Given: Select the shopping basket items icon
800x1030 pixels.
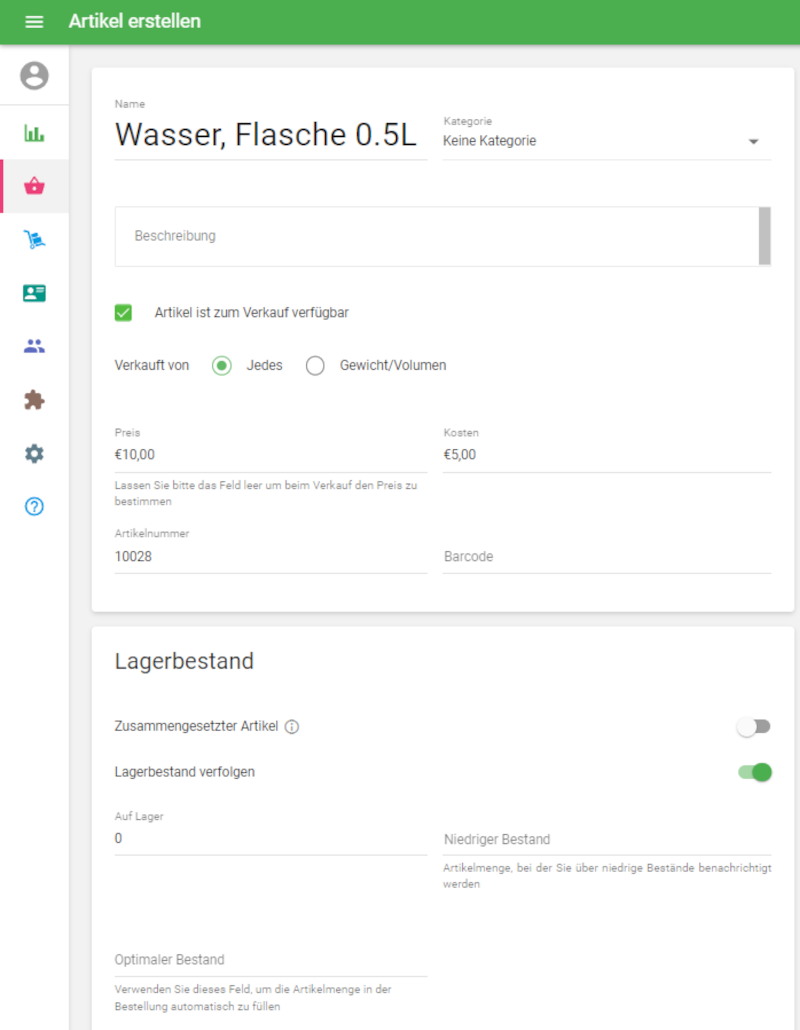Looking at the screenshot, I should point(34,186).
